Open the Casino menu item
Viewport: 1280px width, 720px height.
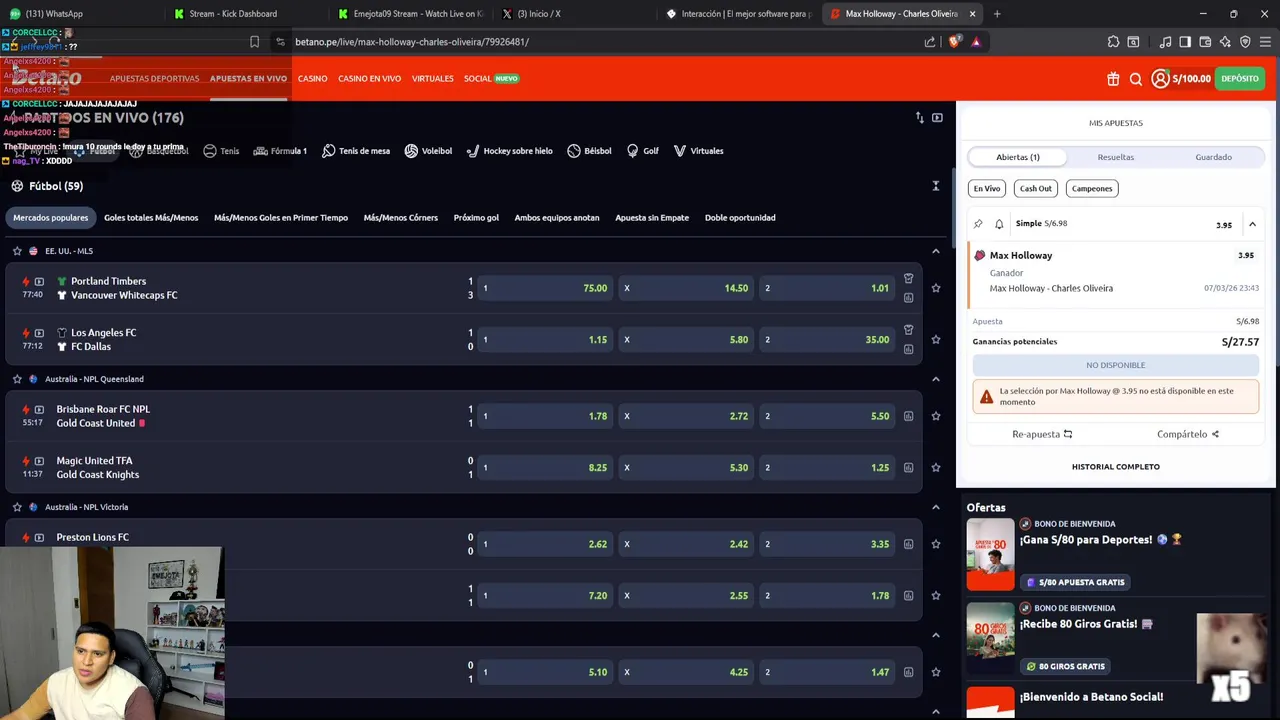312,79
